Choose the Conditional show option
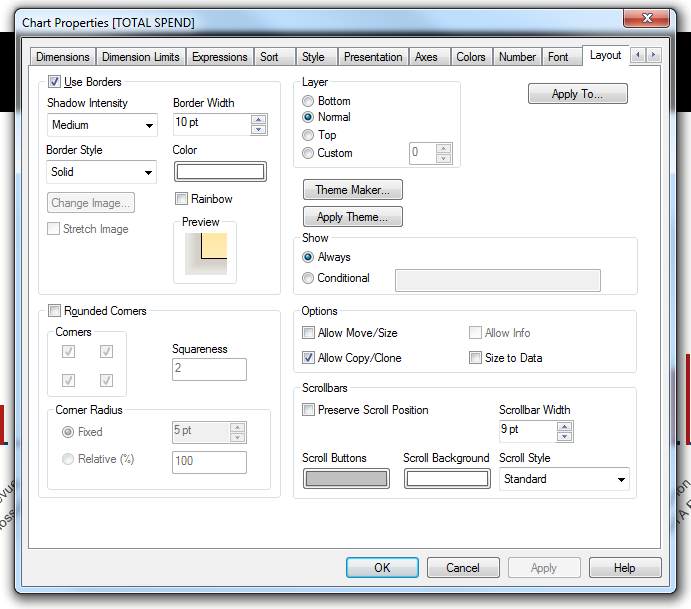This screenshot has width=691, height=609. [308, 278]
